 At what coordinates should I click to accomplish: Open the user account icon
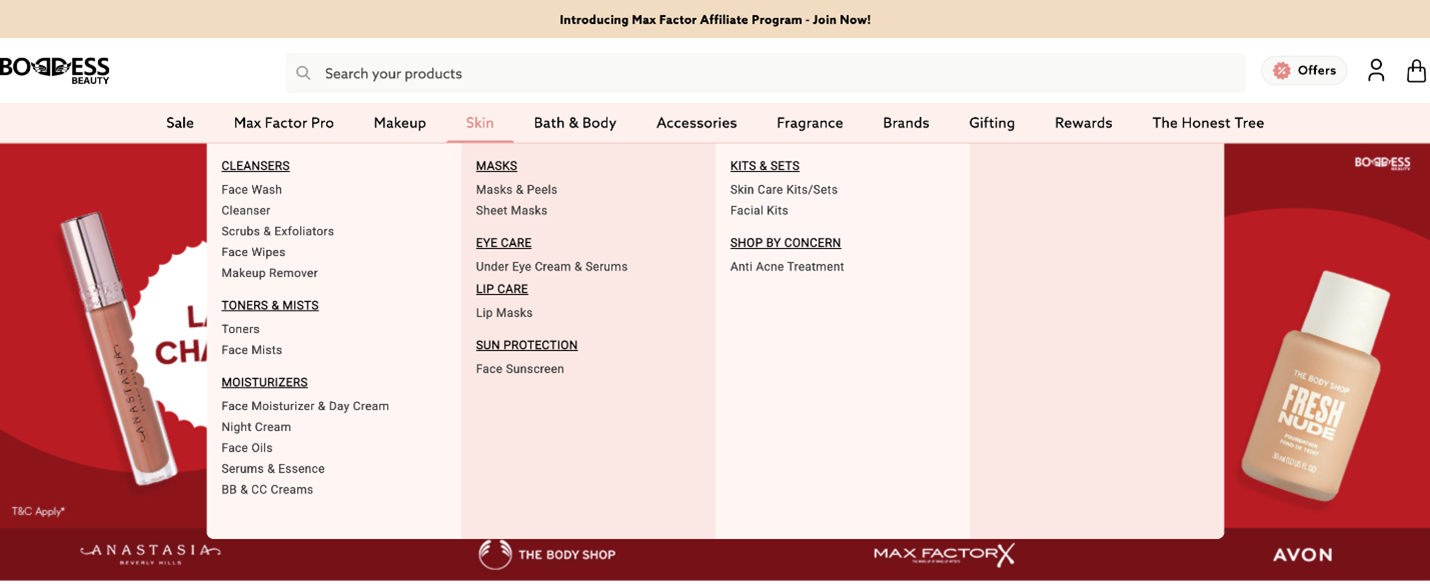click(x=1376, y=70)
